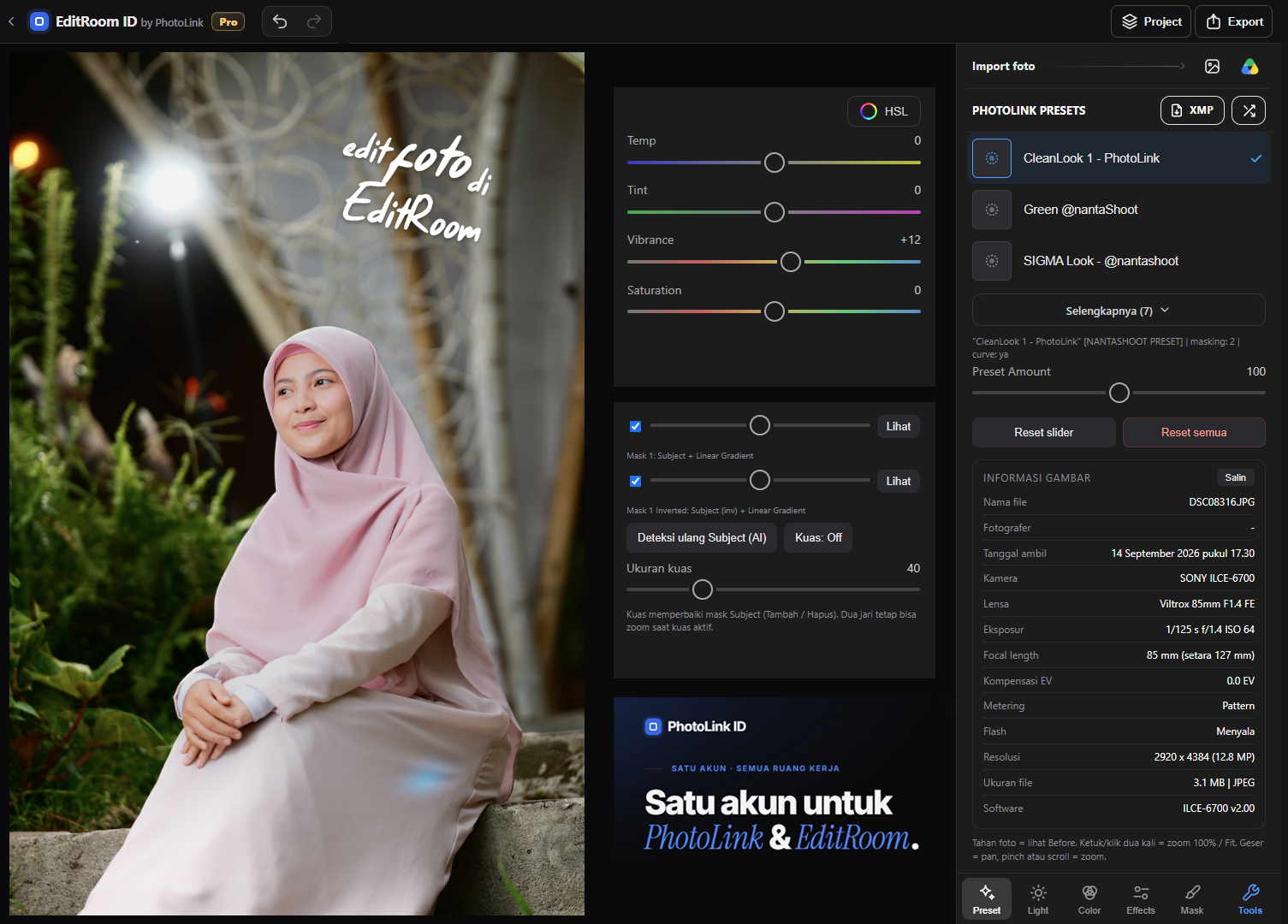Switch to the Color tab
This screenshot has width=1288, height=924.
[1089, 899]
